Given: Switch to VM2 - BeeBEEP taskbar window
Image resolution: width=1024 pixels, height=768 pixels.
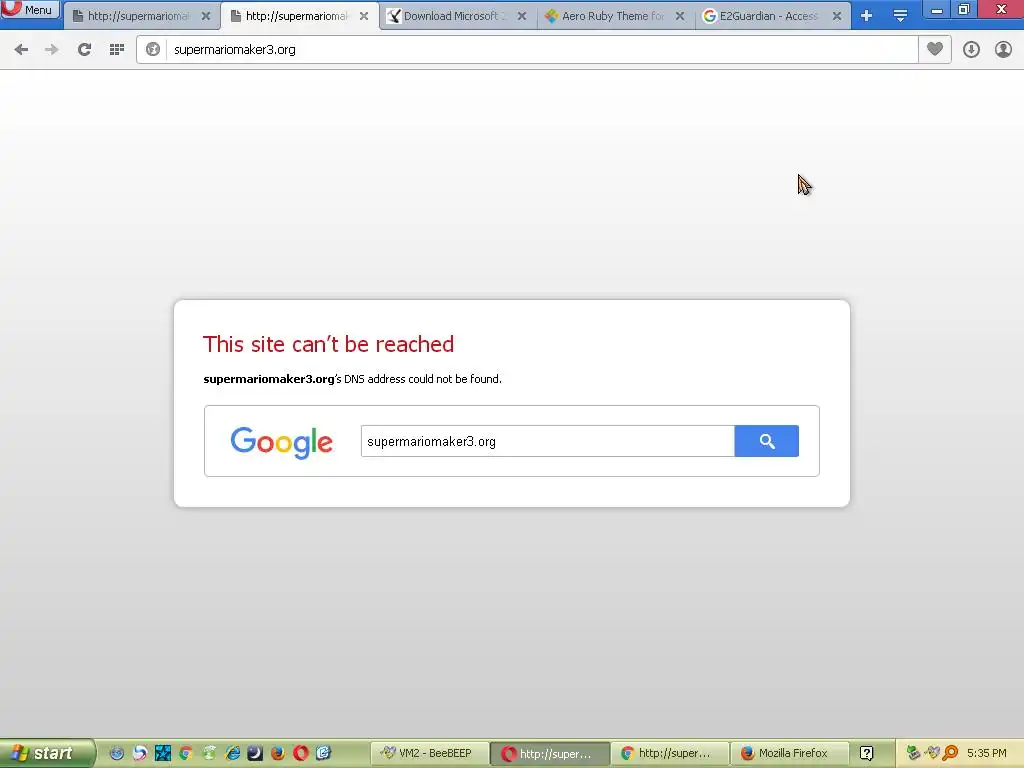Looking at the screenshot, I should [x=430, y=753].
